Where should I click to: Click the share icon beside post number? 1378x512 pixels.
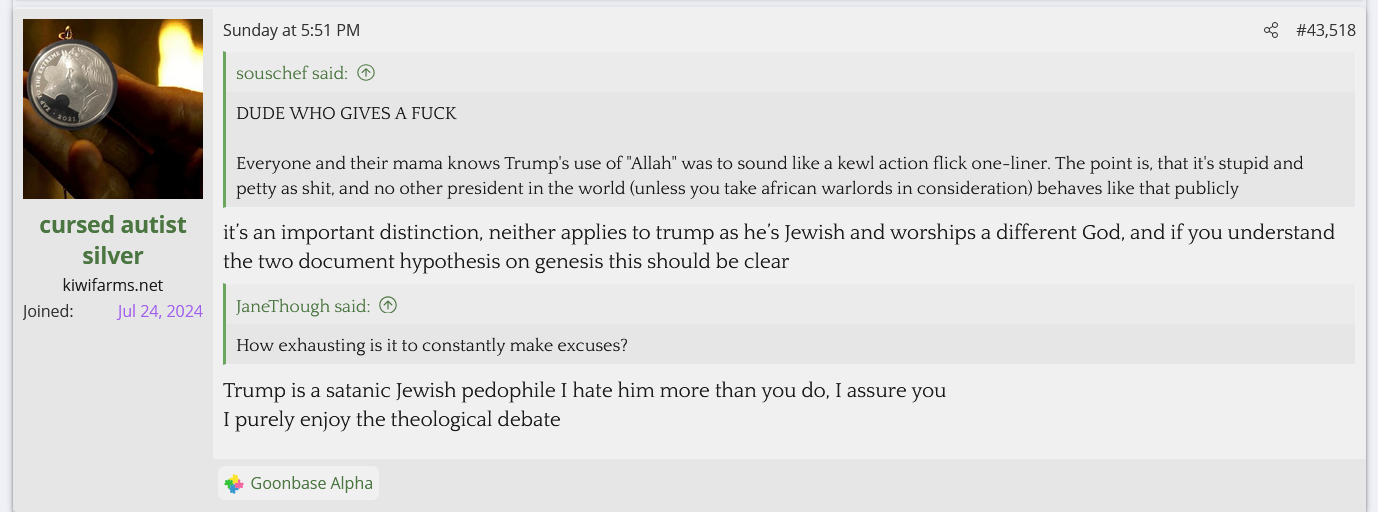pos(1270,30)
